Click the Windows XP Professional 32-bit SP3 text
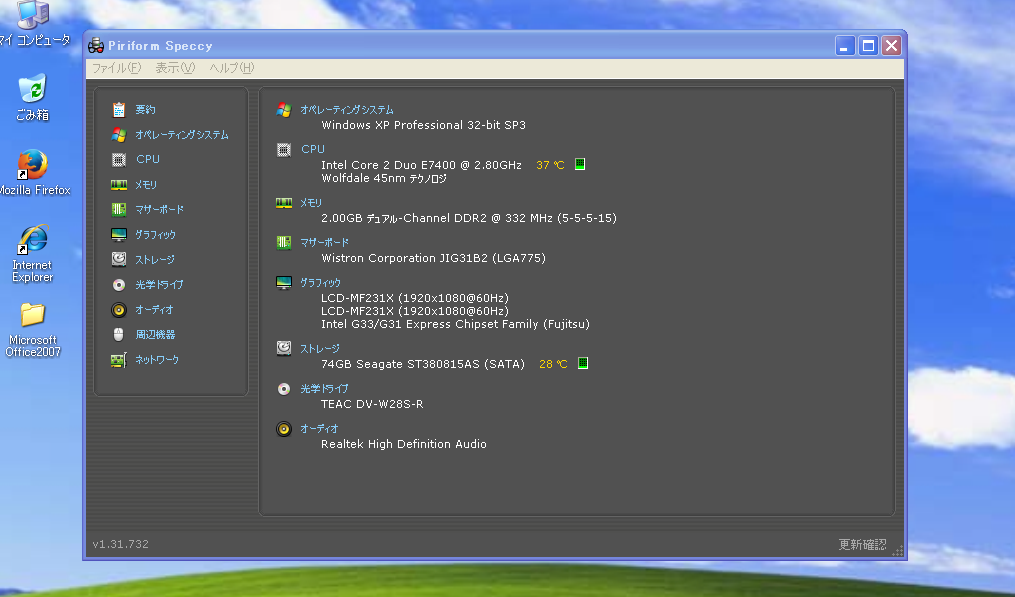1015x597 pixels. [423, 125]
